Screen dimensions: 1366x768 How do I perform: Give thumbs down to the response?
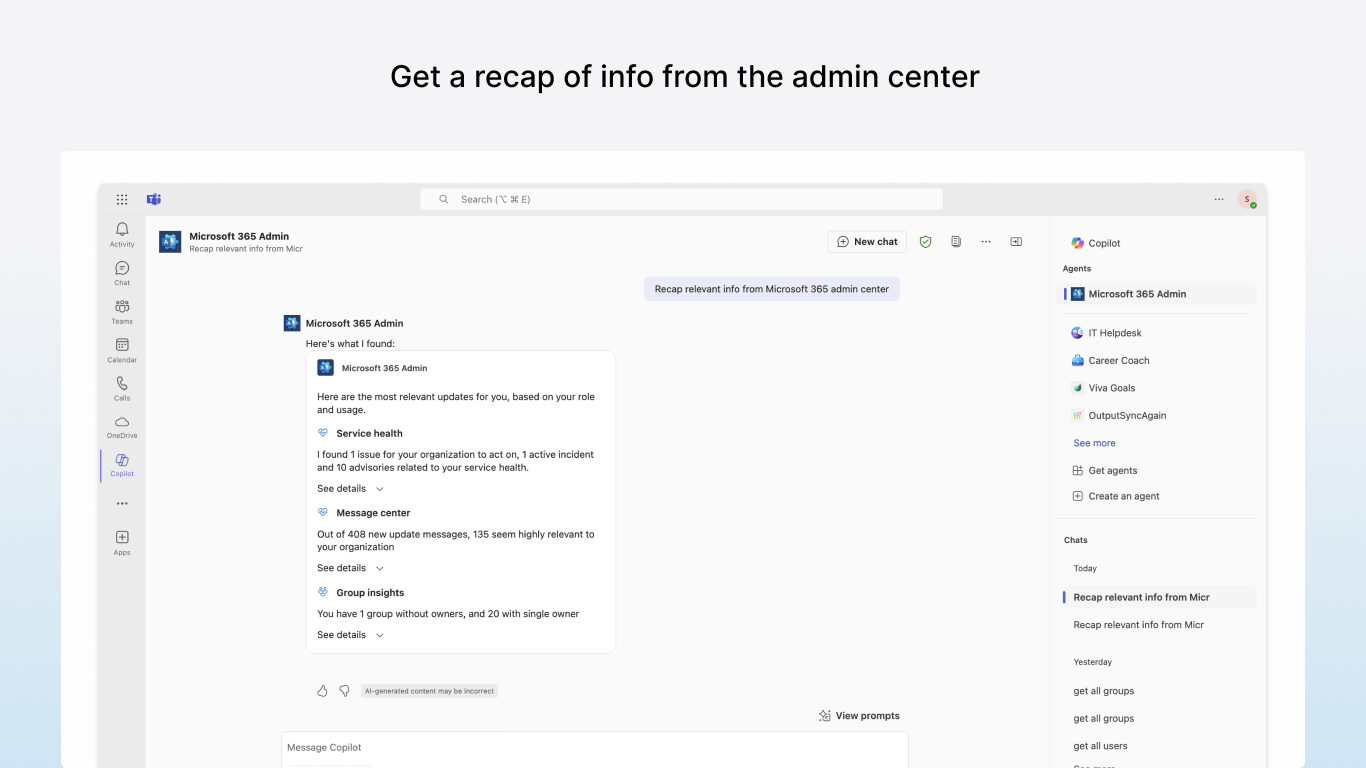[x=344, y=690]
